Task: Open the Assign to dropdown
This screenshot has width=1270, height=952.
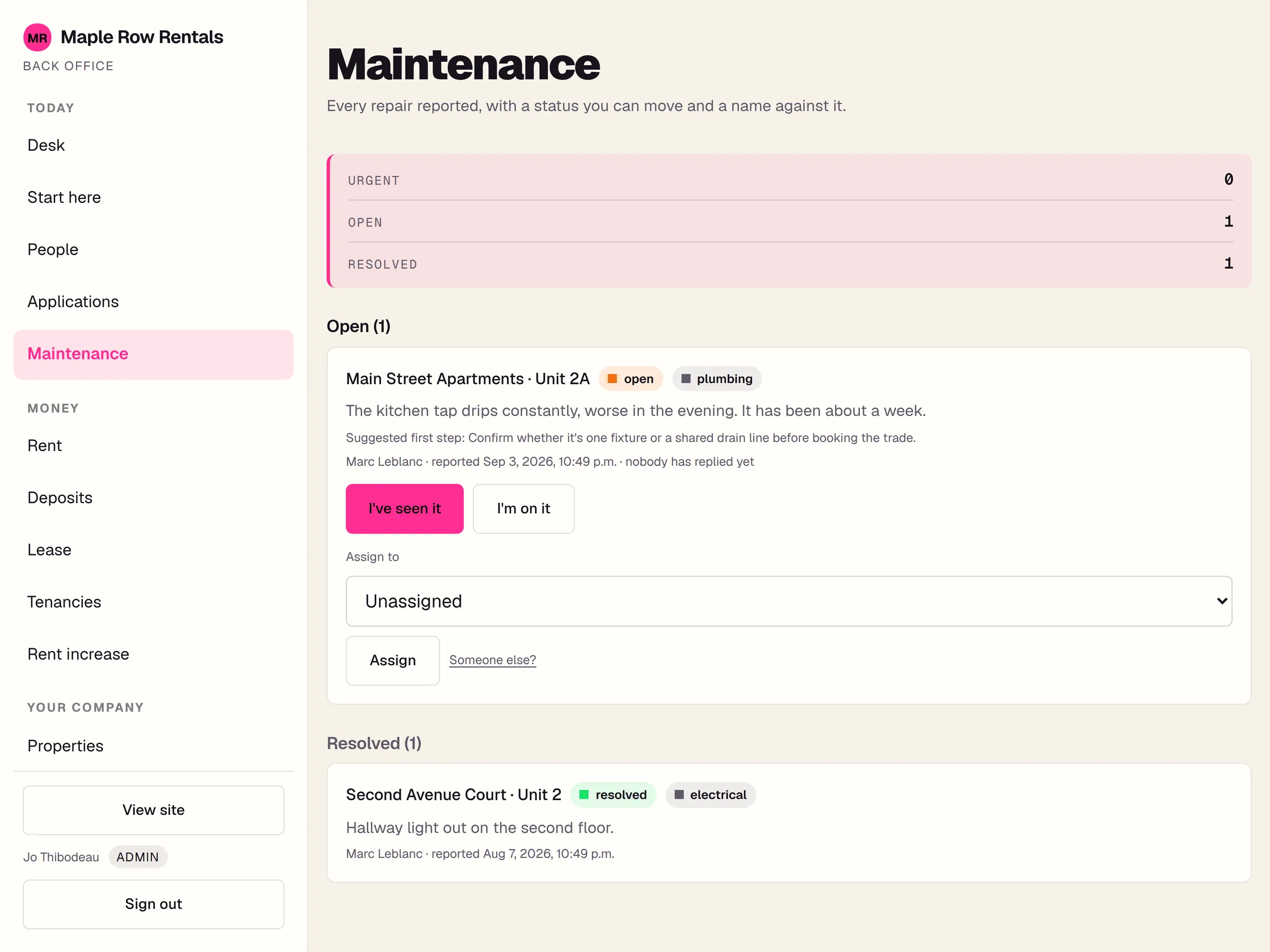Action: coord(788,601)
